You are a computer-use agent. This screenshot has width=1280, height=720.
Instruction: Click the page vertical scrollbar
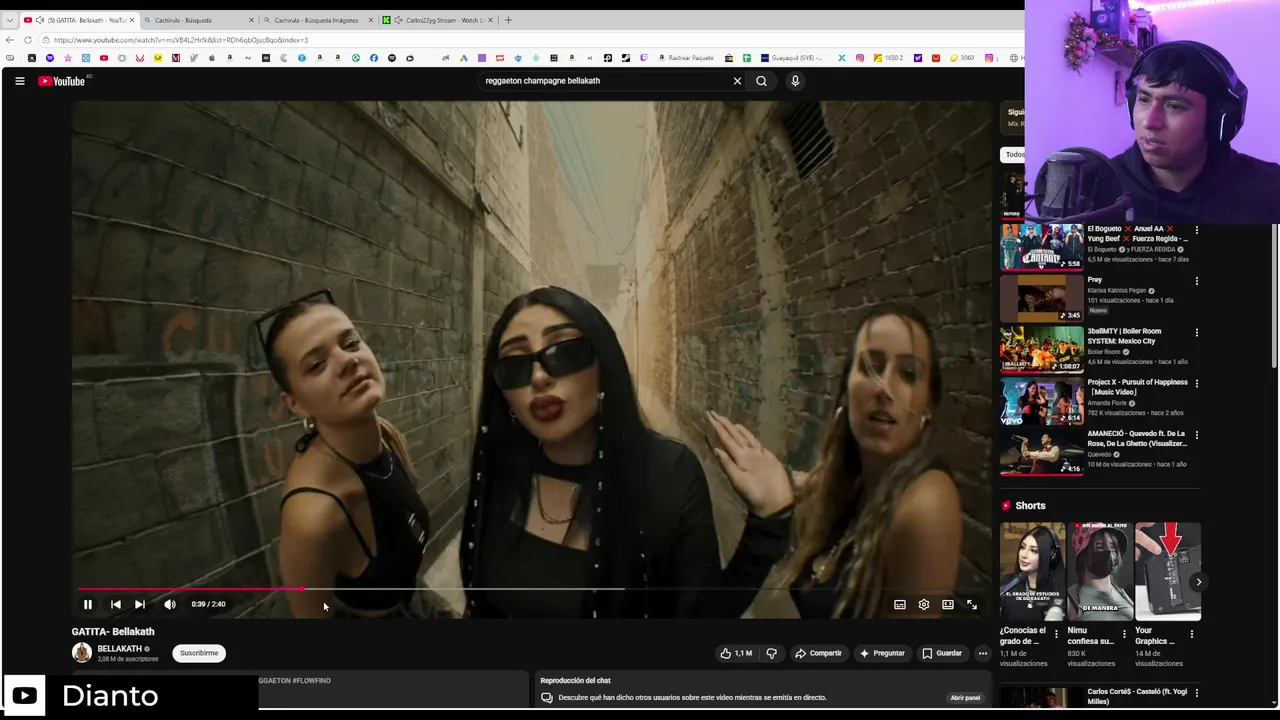pyautogui.click(x=1274, y=295)
